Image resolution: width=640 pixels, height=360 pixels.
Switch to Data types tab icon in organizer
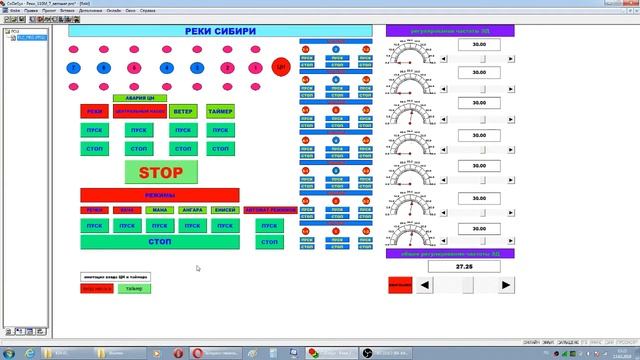[x=19, y=331]
